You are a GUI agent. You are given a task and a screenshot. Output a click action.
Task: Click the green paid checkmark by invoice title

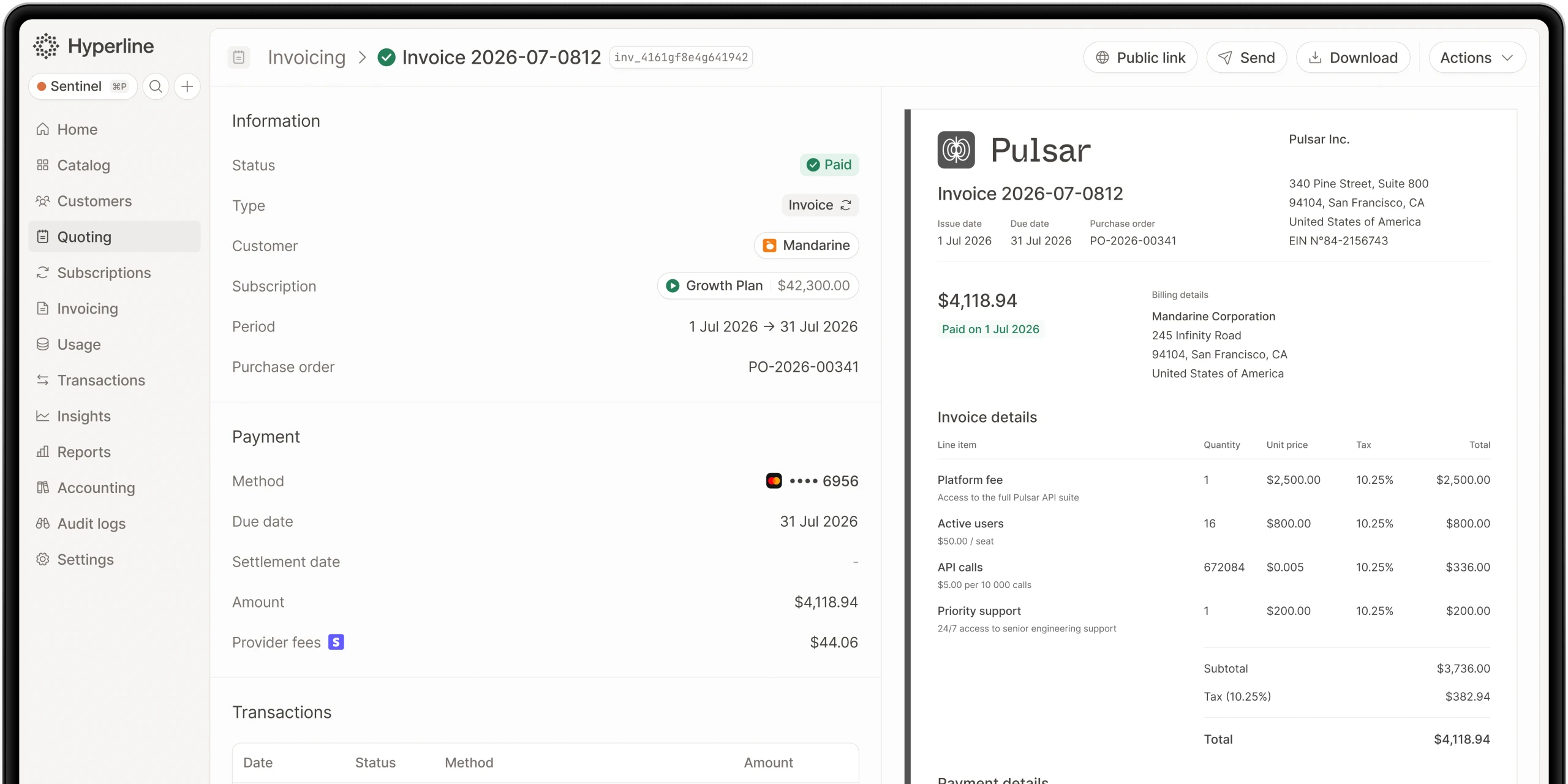click(x=386, y=58)
